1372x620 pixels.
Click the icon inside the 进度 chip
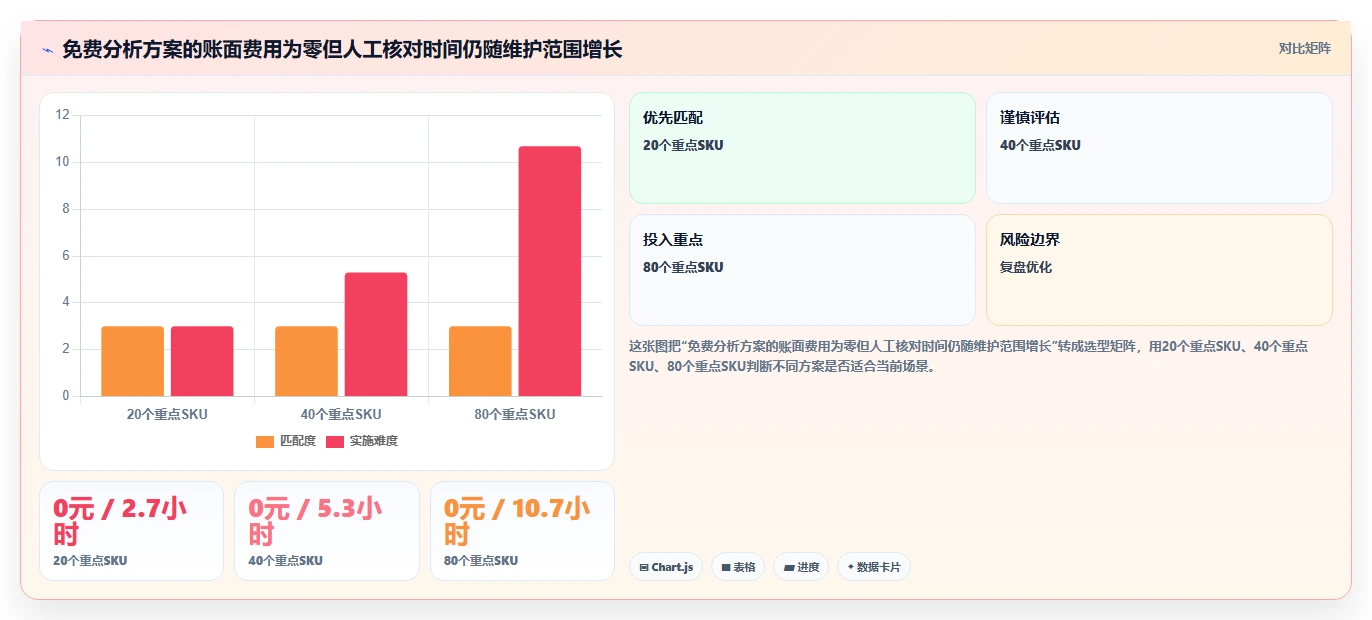pyautogui.click(x=789, y=567)
